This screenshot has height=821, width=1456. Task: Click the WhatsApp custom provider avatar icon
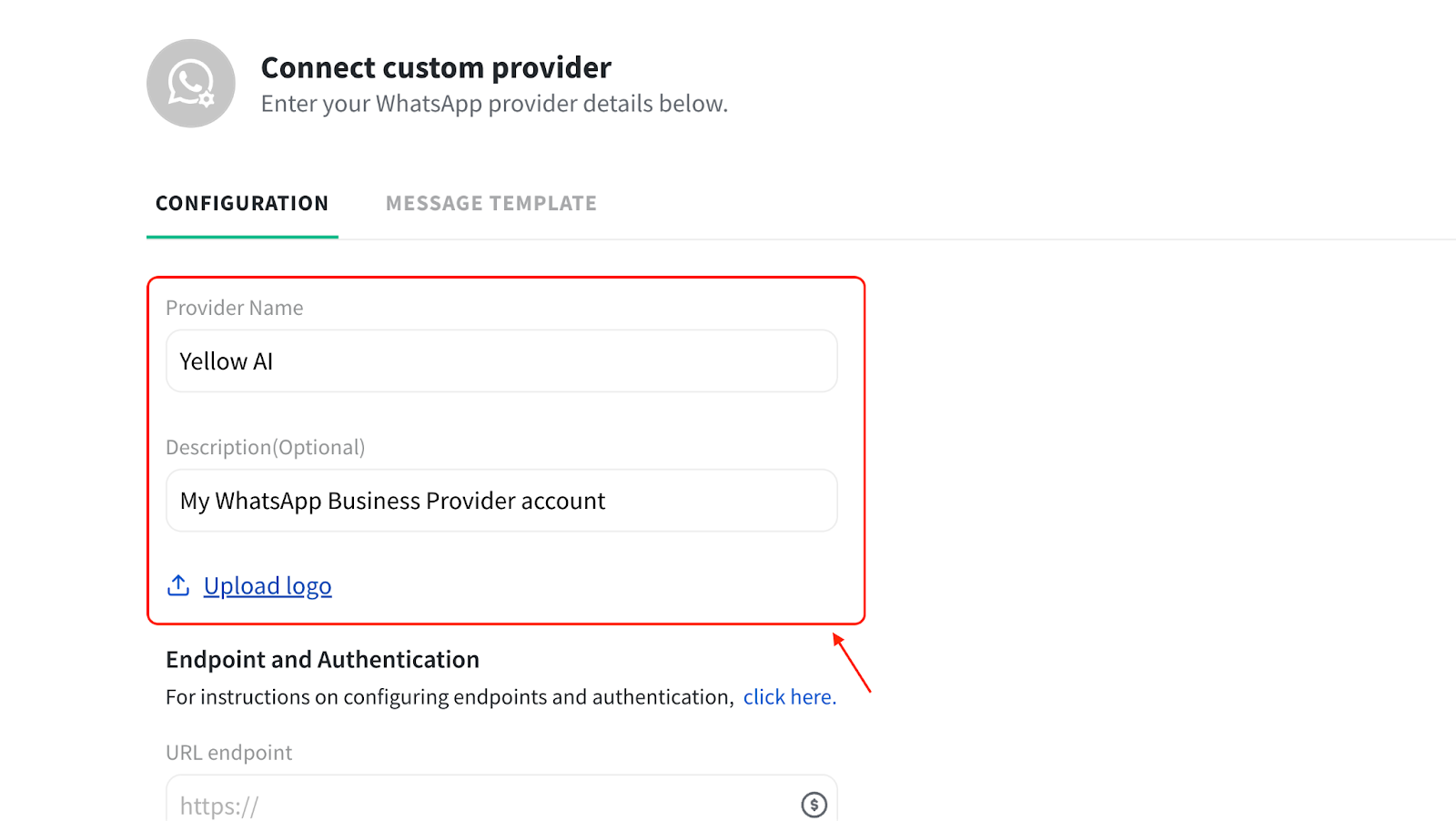[x=190, y=83]
